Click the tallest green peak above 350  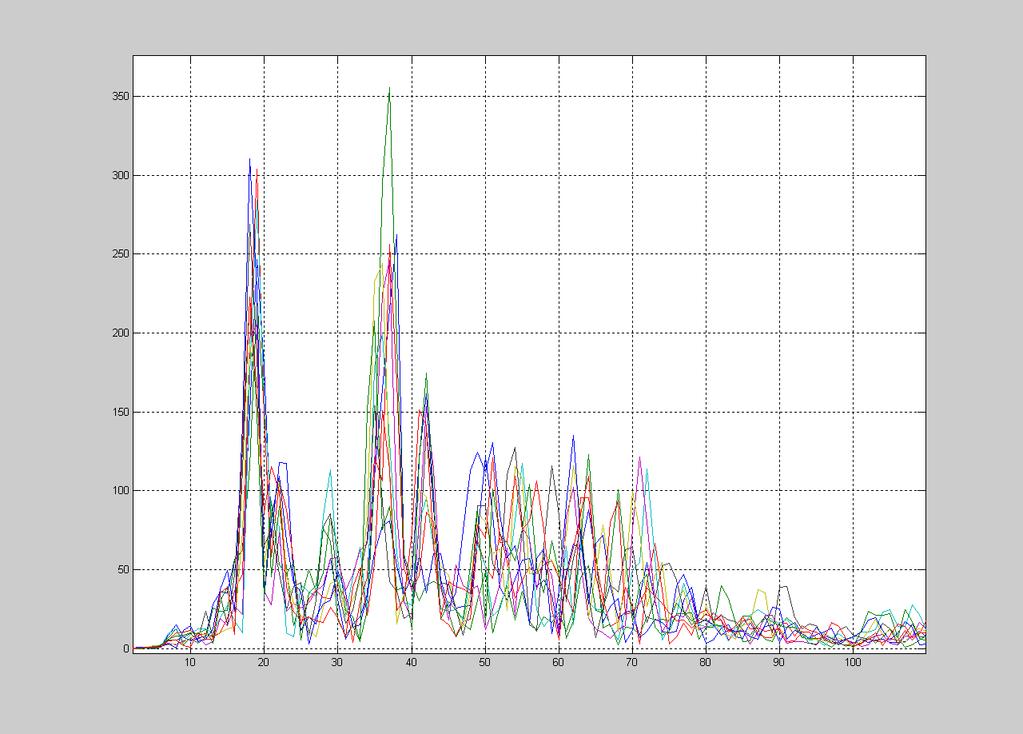(389, 88)
